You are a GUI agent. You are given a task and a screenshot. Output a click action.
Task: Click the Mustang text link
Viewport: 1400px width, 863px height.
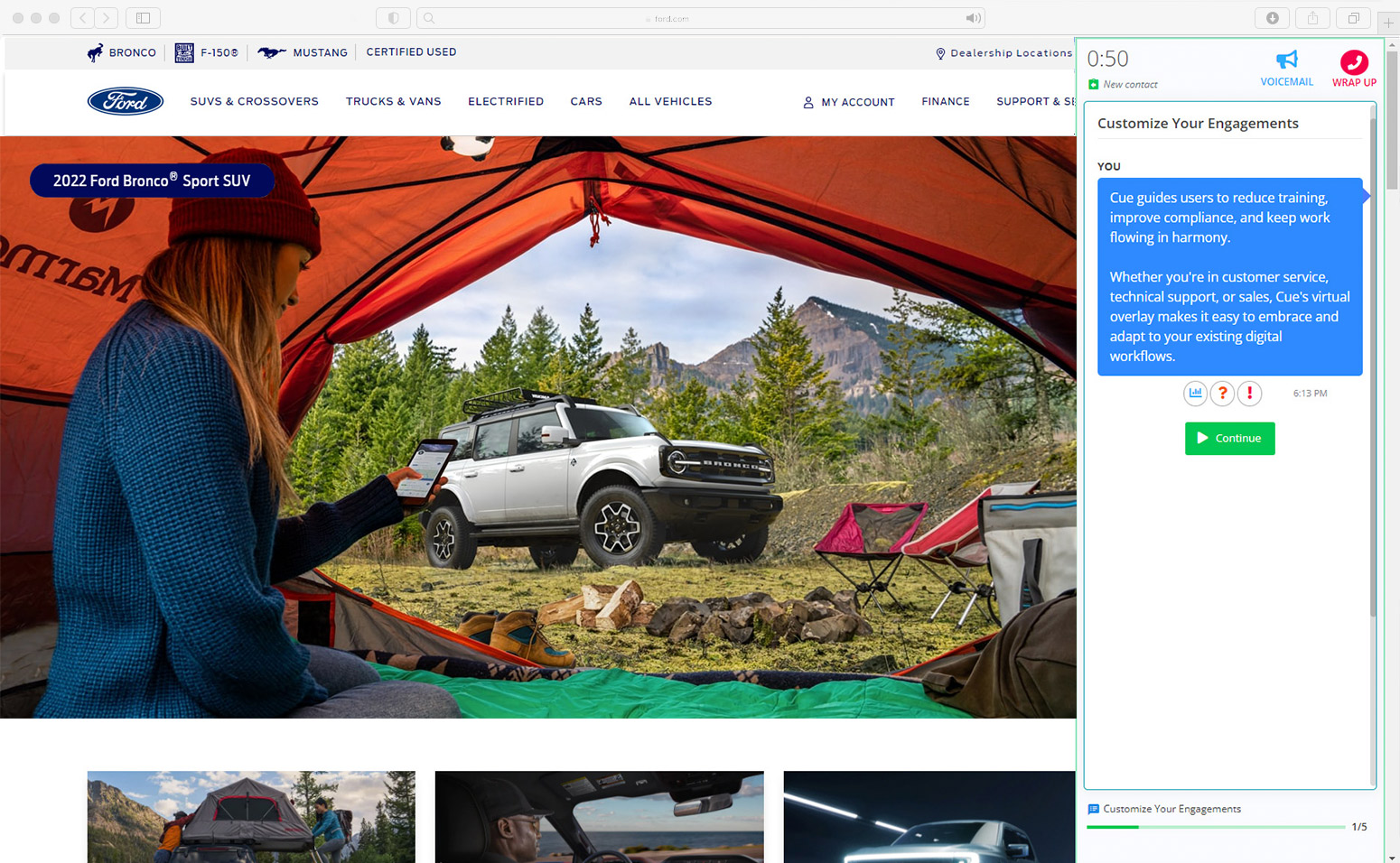click(x=320, y=52)
